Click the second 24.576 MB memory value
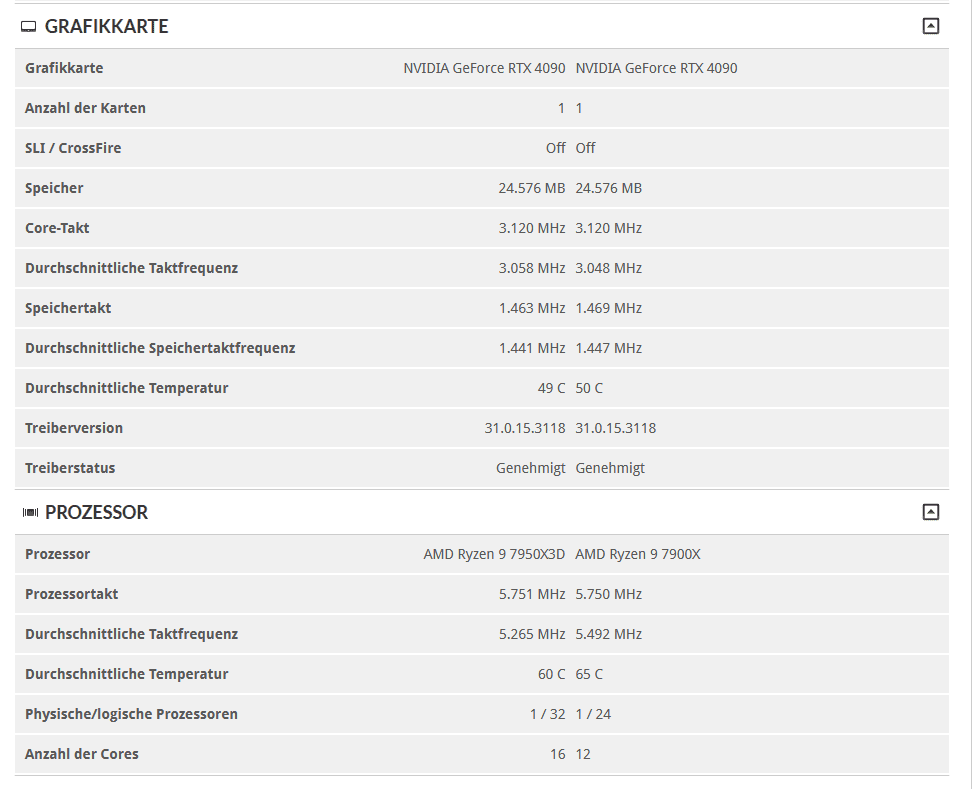 [609, 188]
